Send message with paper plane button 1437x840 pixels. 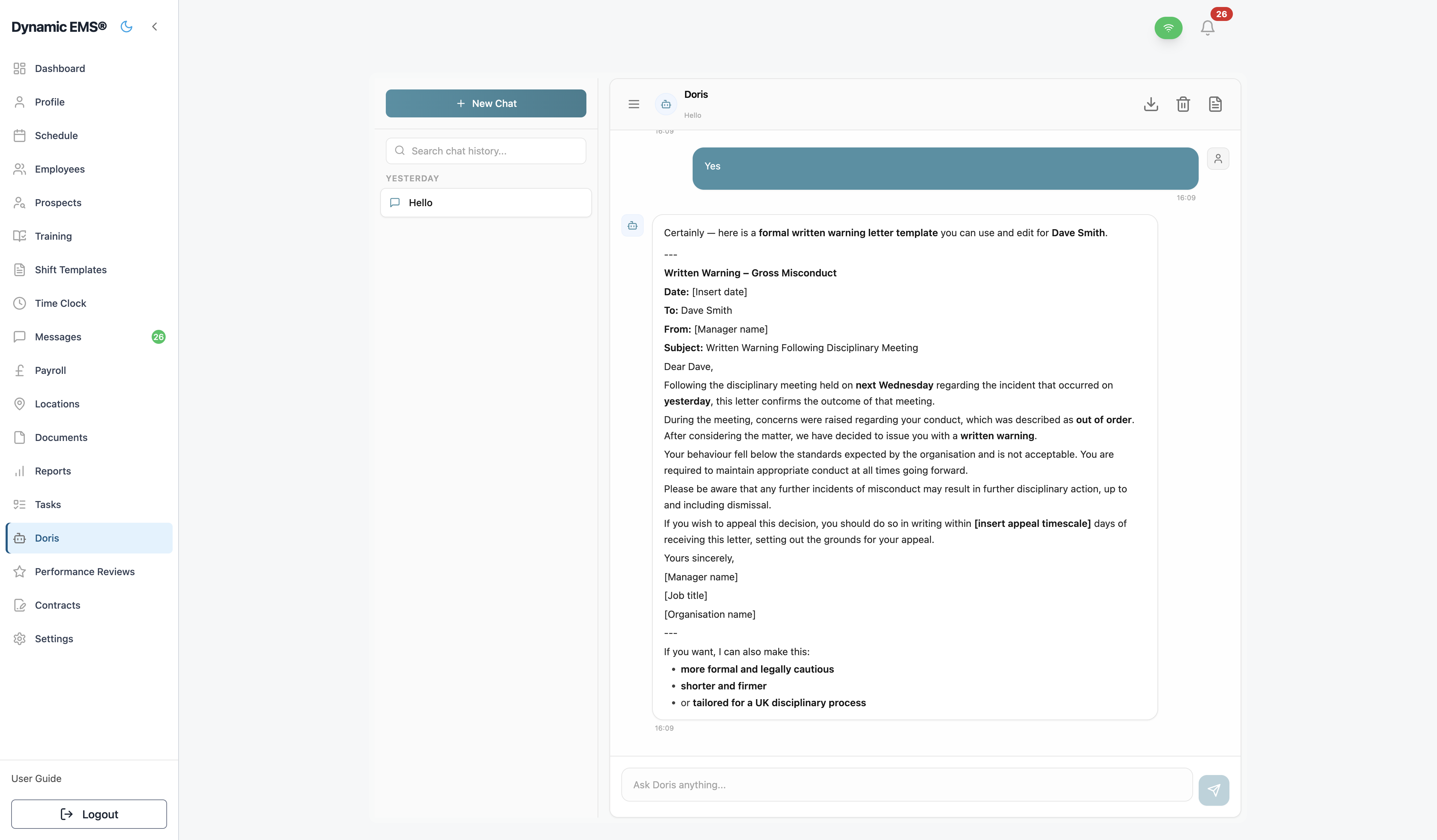pos(1213,790)
